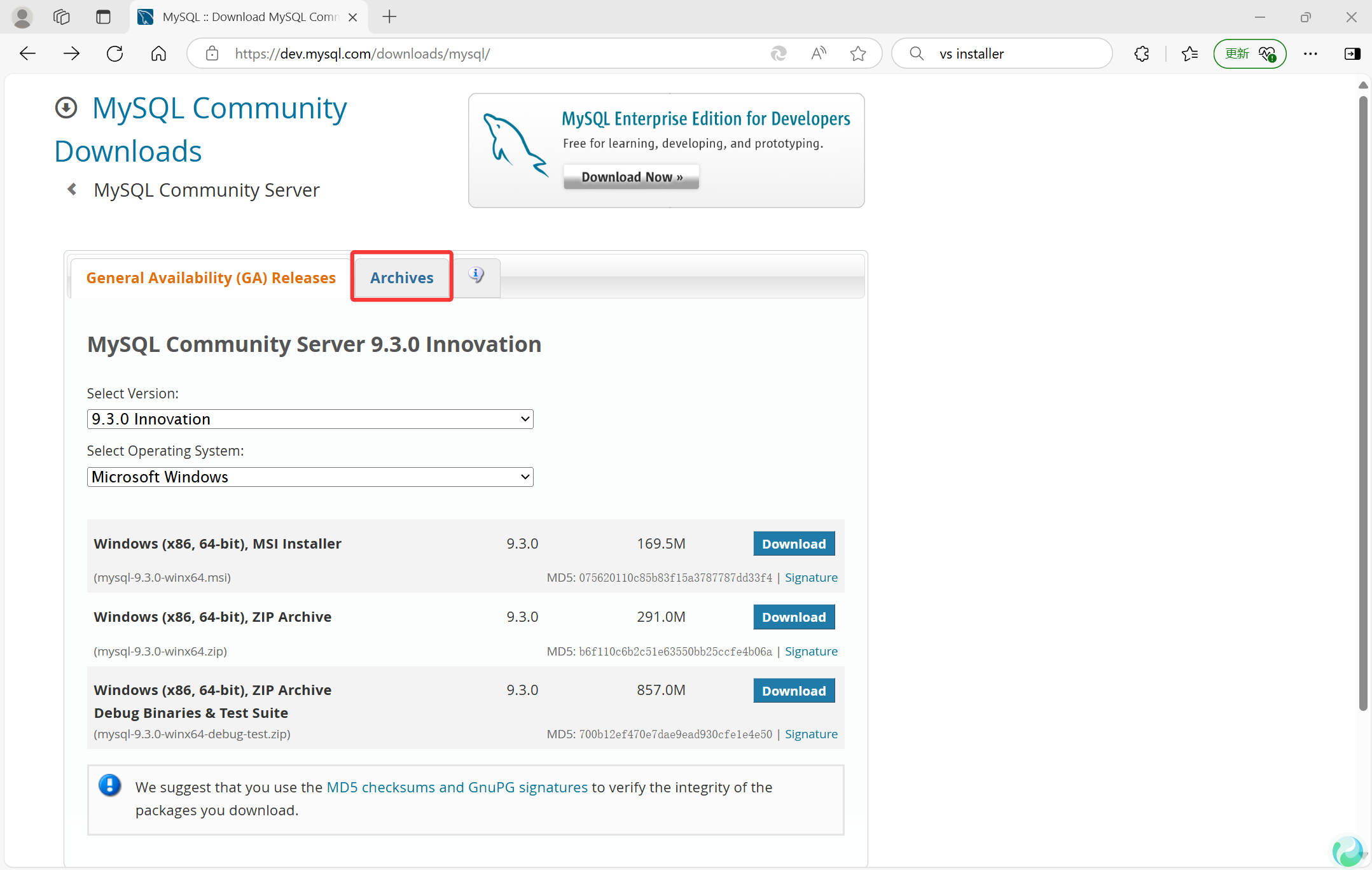1372x870 pixels.
Task: Open MD5 checksums and GnuPG signatures link
Action: pos(457,787)
